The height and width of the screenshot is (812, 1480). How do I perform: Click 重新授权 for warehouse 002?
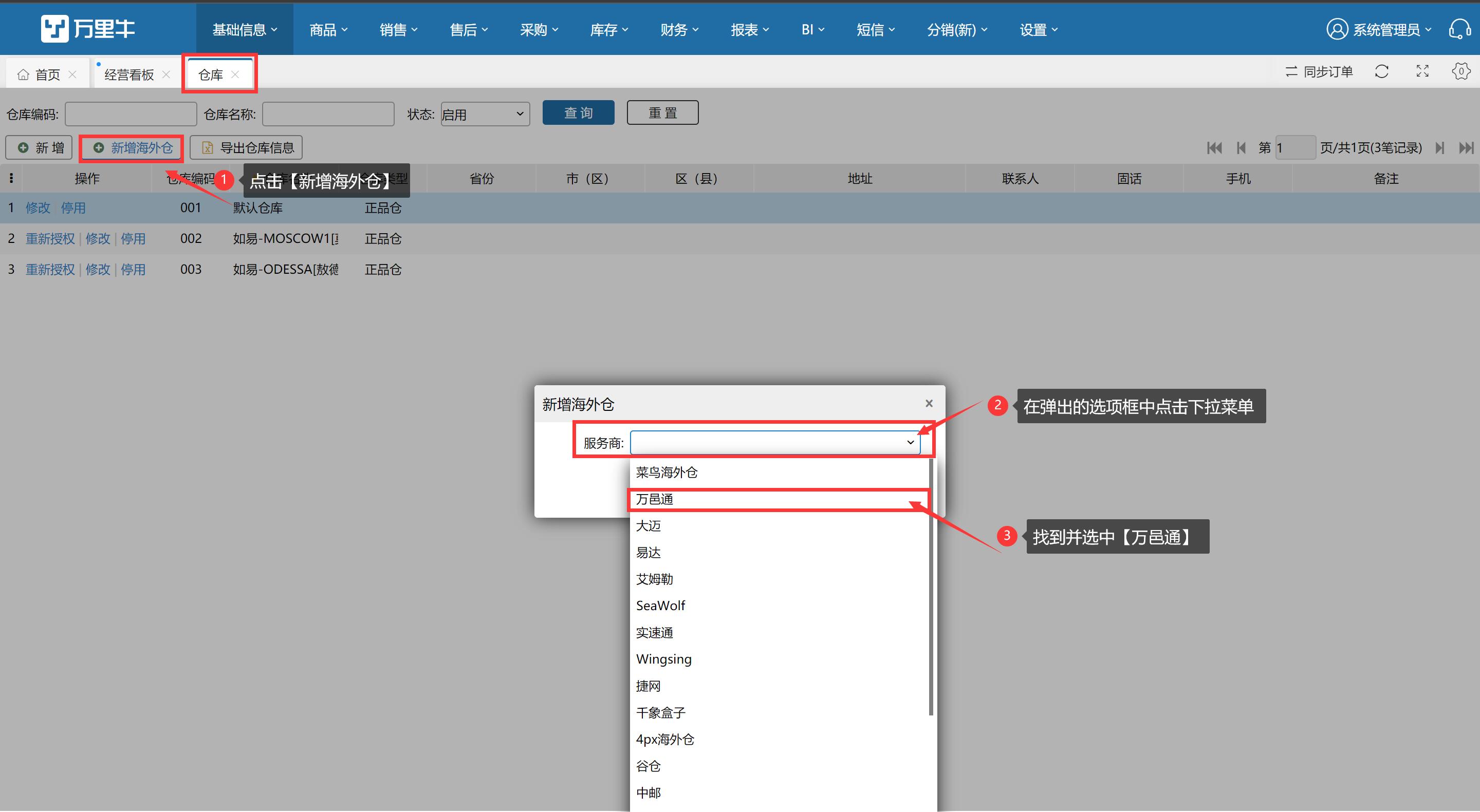pos(50,238)
